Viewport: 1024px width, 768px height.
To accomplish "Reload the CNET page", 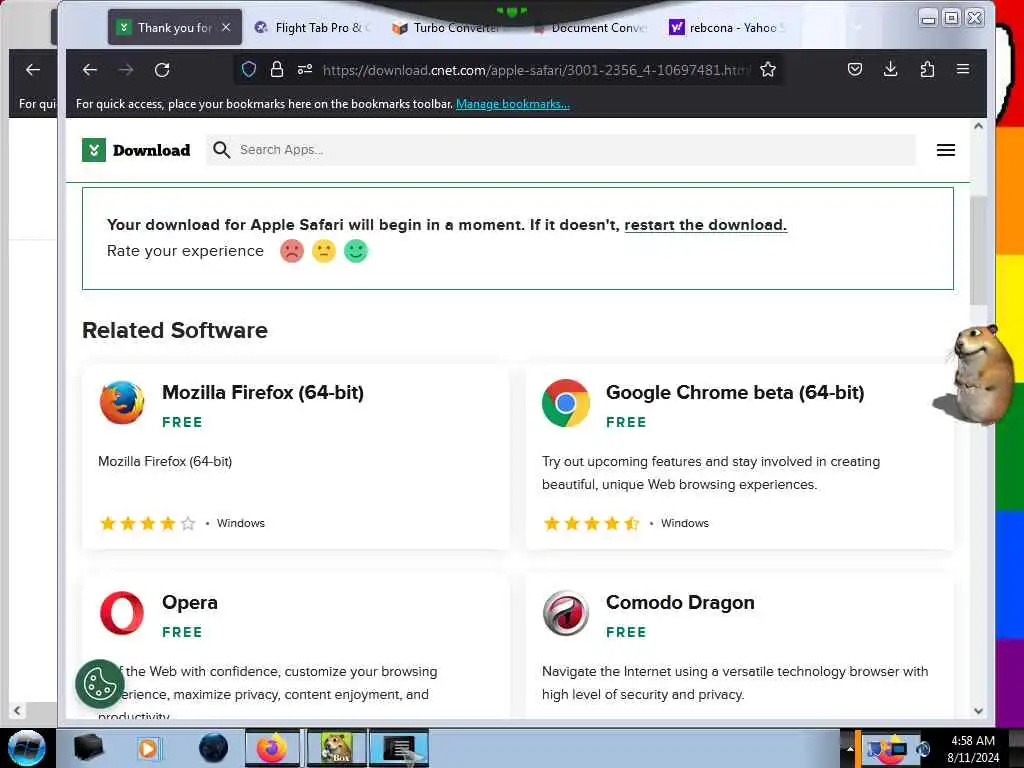I will (x=162, y=70).
